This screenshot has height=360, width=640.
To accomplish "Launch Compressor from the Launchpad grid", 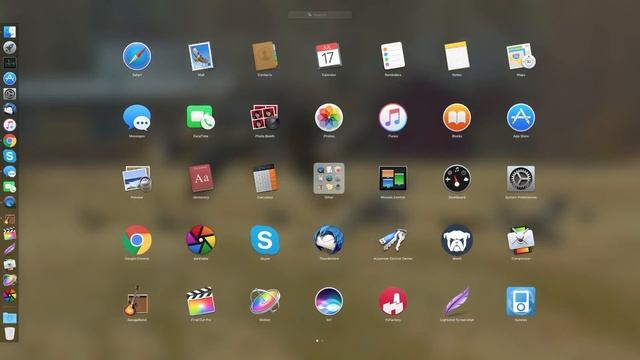I will [x=521, y=240].
